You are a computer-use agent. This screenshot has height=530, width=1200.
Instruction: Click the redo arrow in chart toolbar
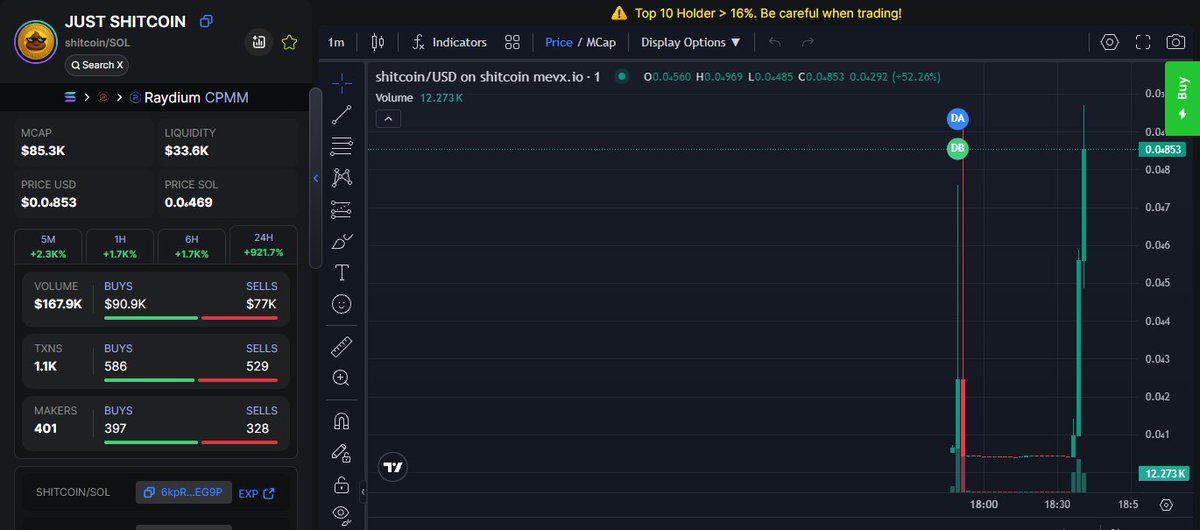(x=808, y=42)
